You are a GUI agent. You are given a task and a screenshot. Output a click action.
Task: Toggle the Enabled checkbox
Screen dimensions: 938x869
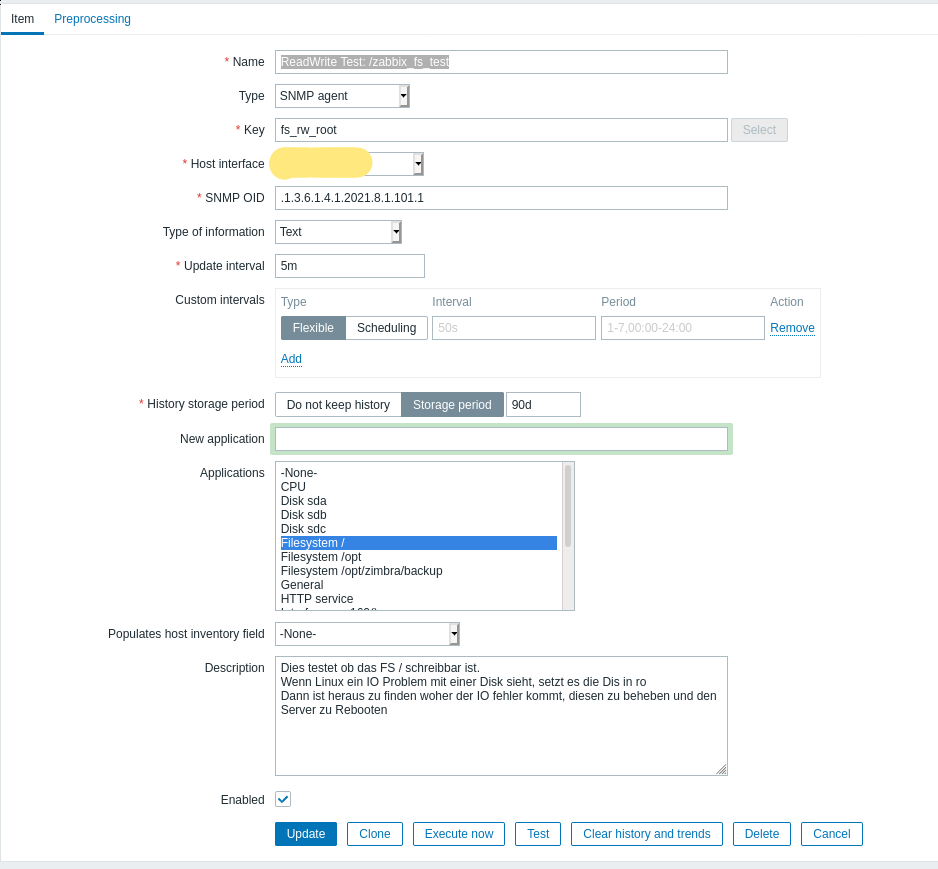point(283,799)
